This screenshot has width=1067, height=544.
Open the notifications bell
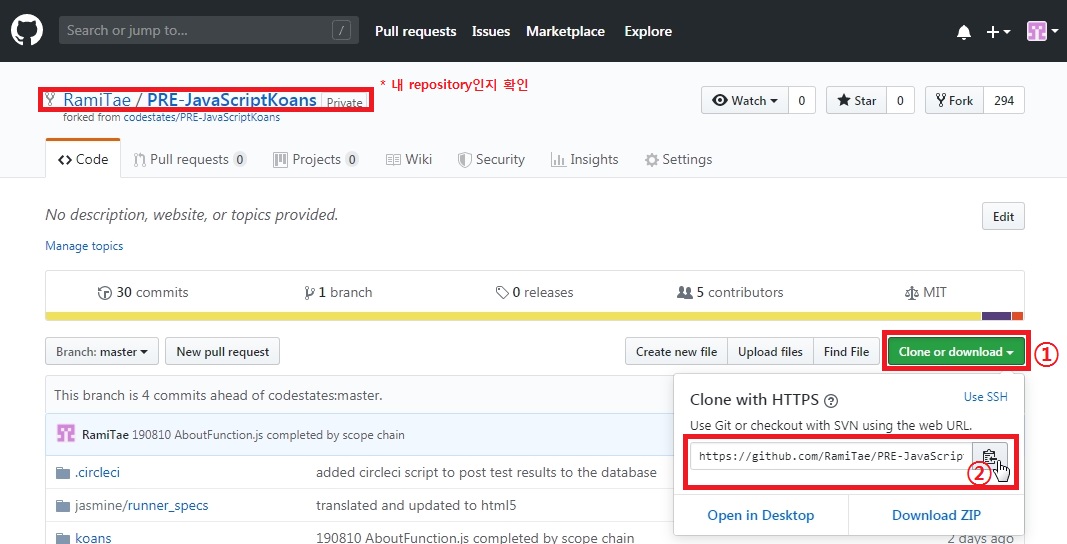click(964, 32)
